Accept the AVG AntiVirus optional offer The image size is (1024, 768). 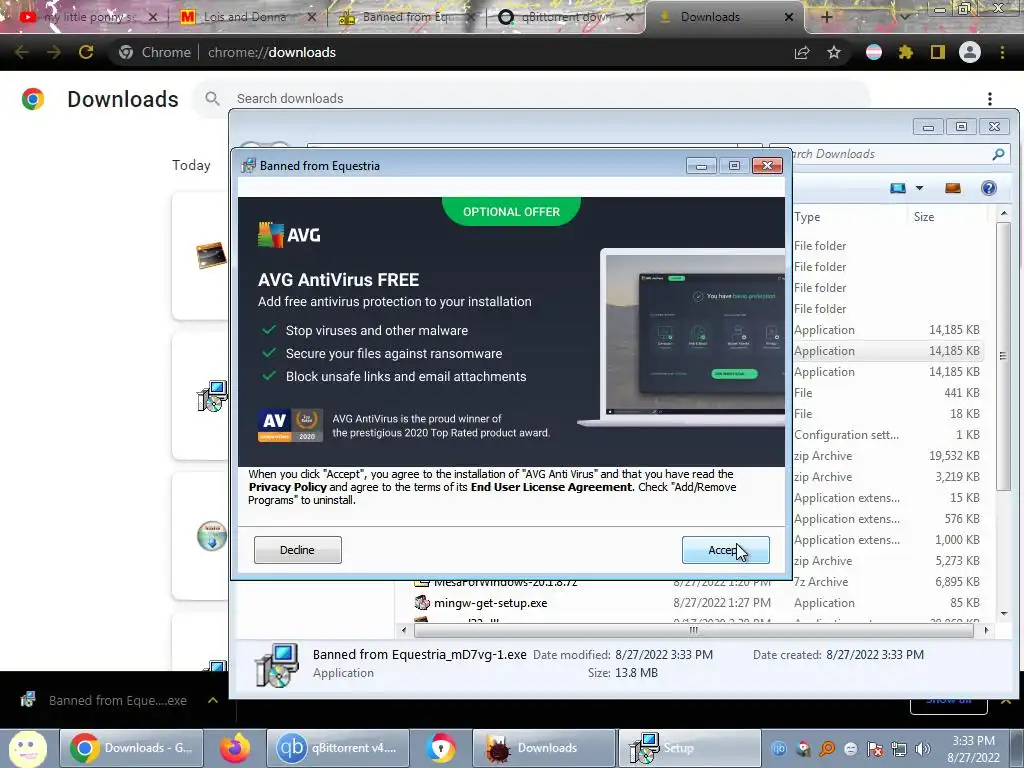[x=726, y=550]
